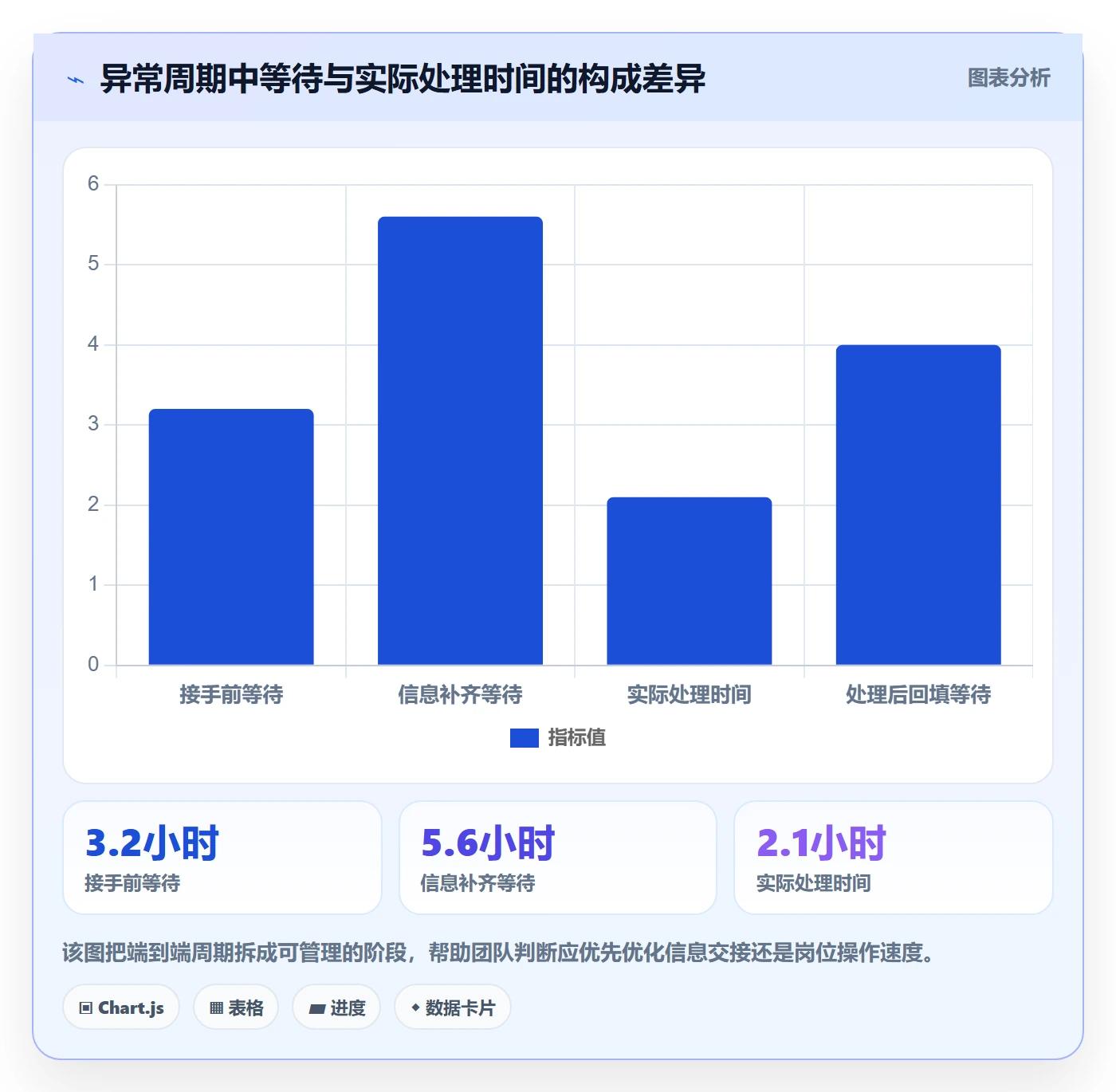Click the y-axis value 4
This screenshot has height=1092, width=1116.
[93, 344]
